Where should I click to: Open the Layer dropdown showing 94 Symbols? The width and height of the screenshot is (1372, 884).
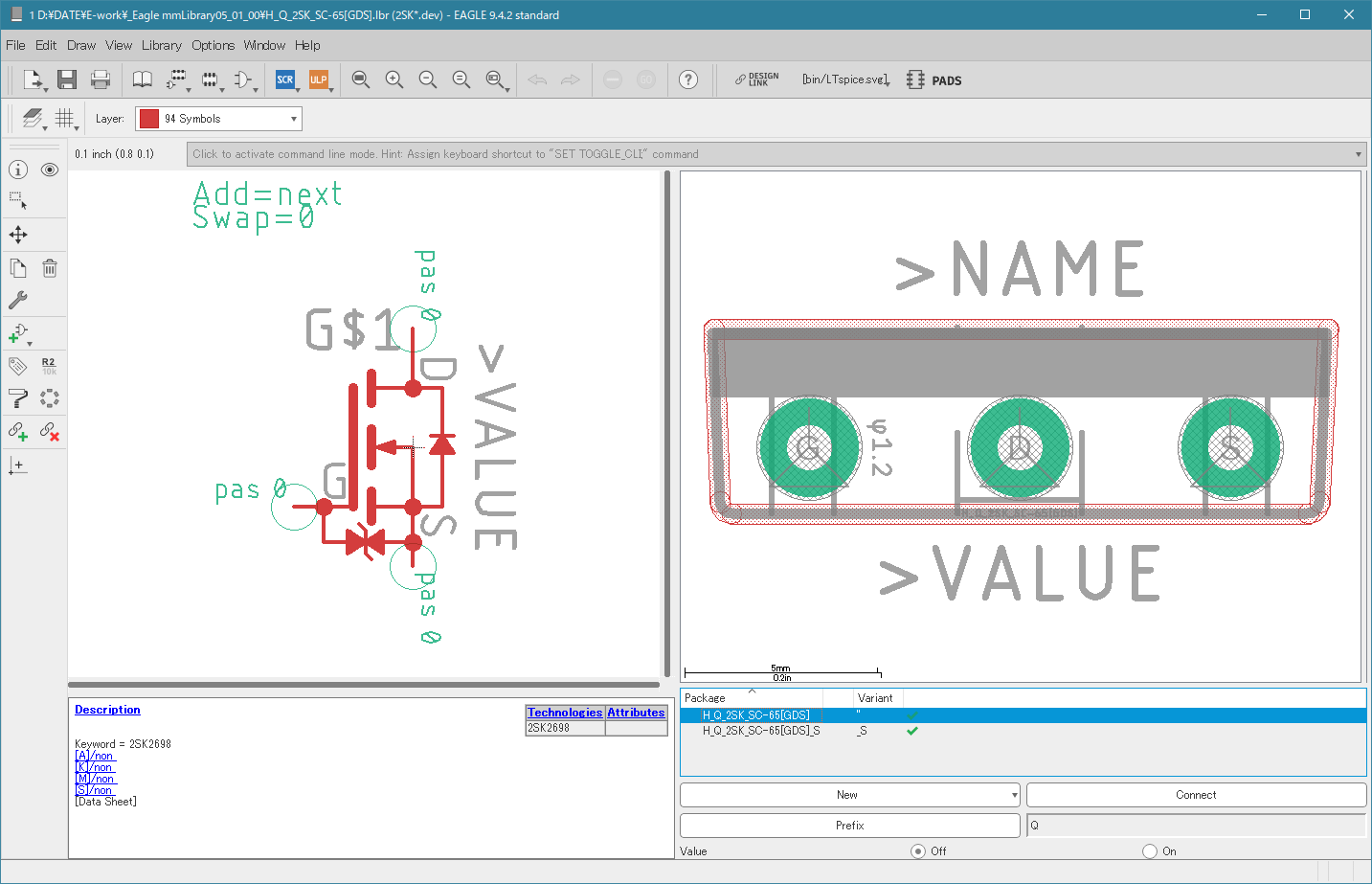[218, 119]
